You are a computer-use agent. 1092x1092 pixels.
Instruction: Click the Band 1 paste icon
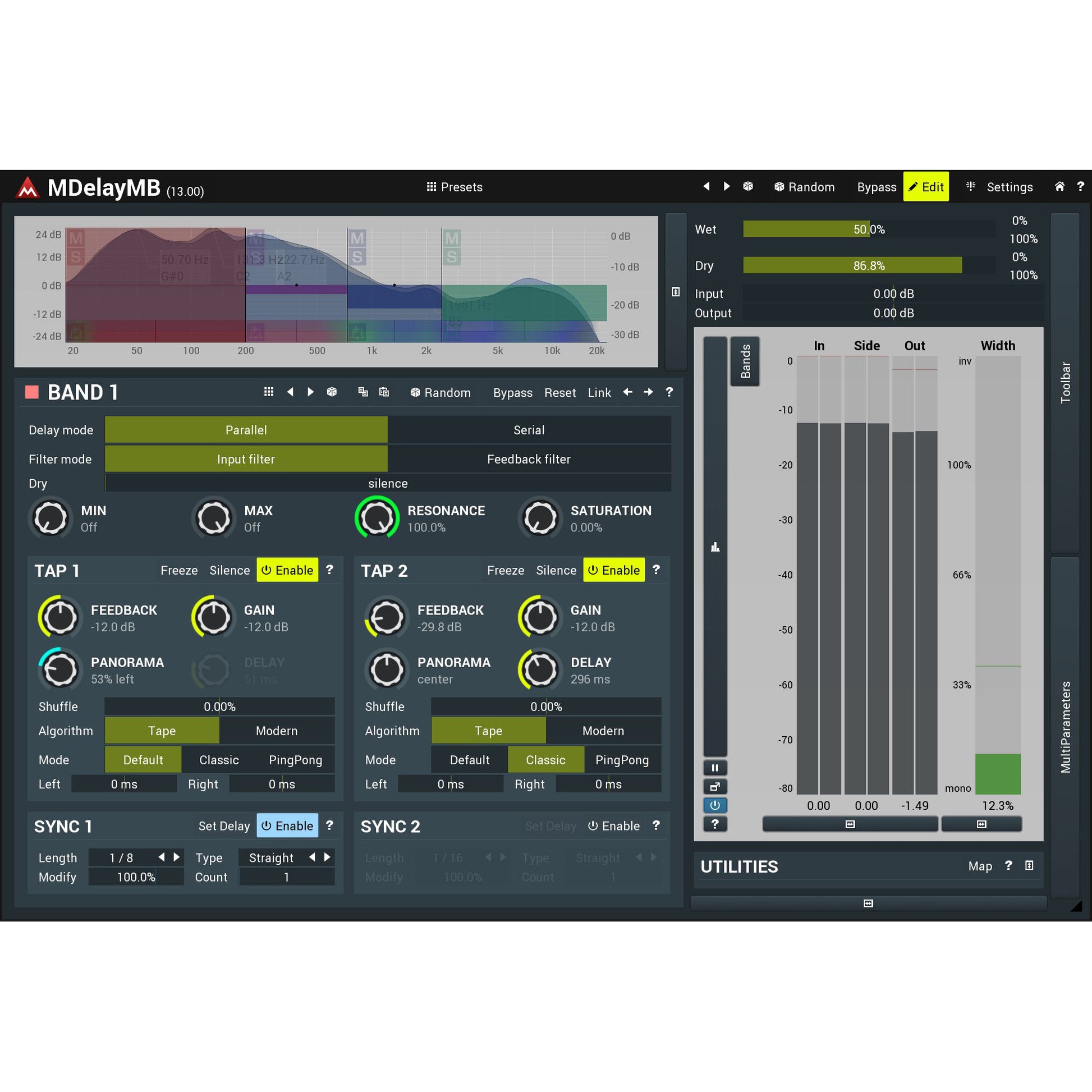pos(384,392)
